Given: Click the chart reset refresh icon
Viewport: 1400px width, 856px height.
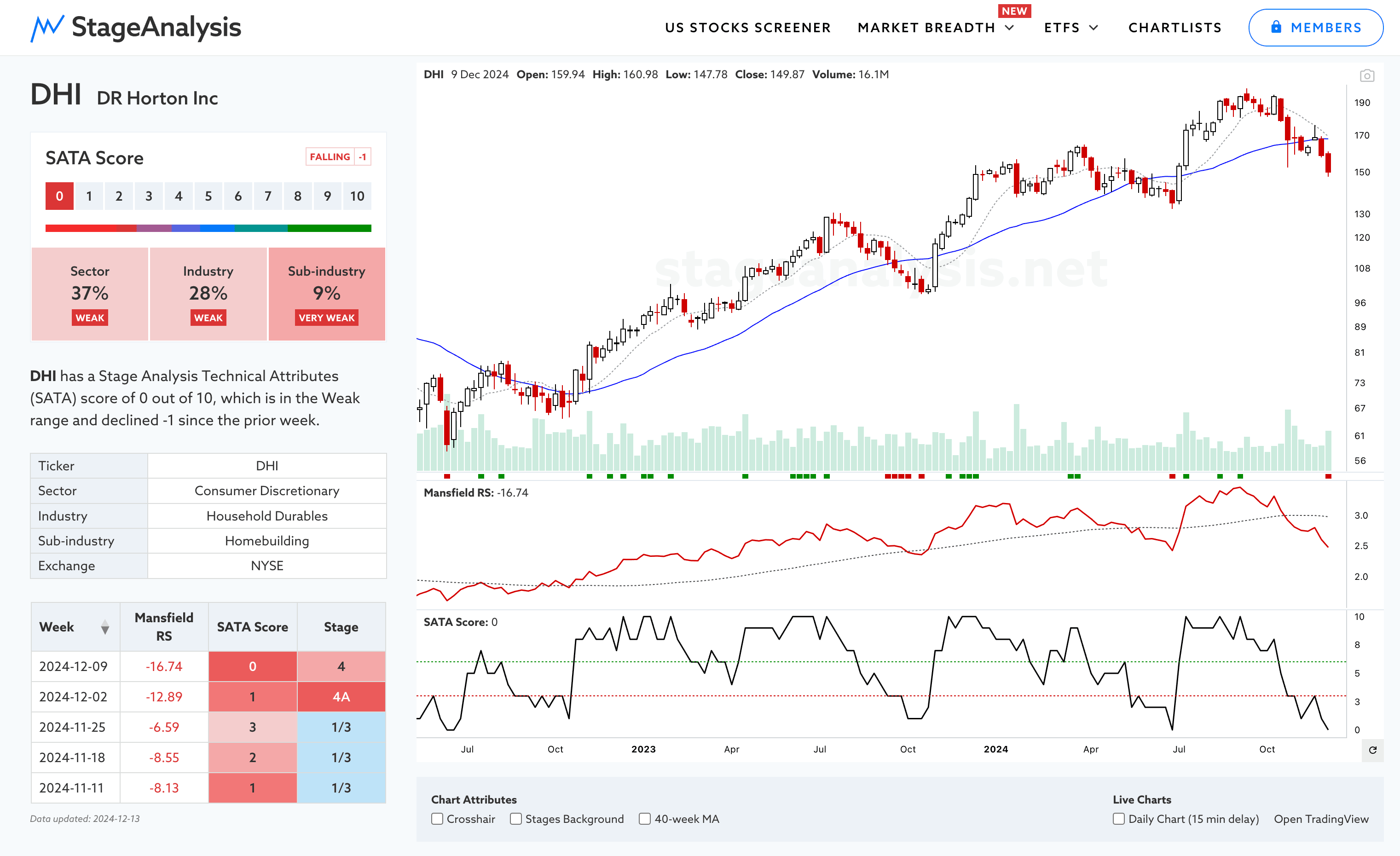Looking at the screenshot, I should pos(1373,750).
